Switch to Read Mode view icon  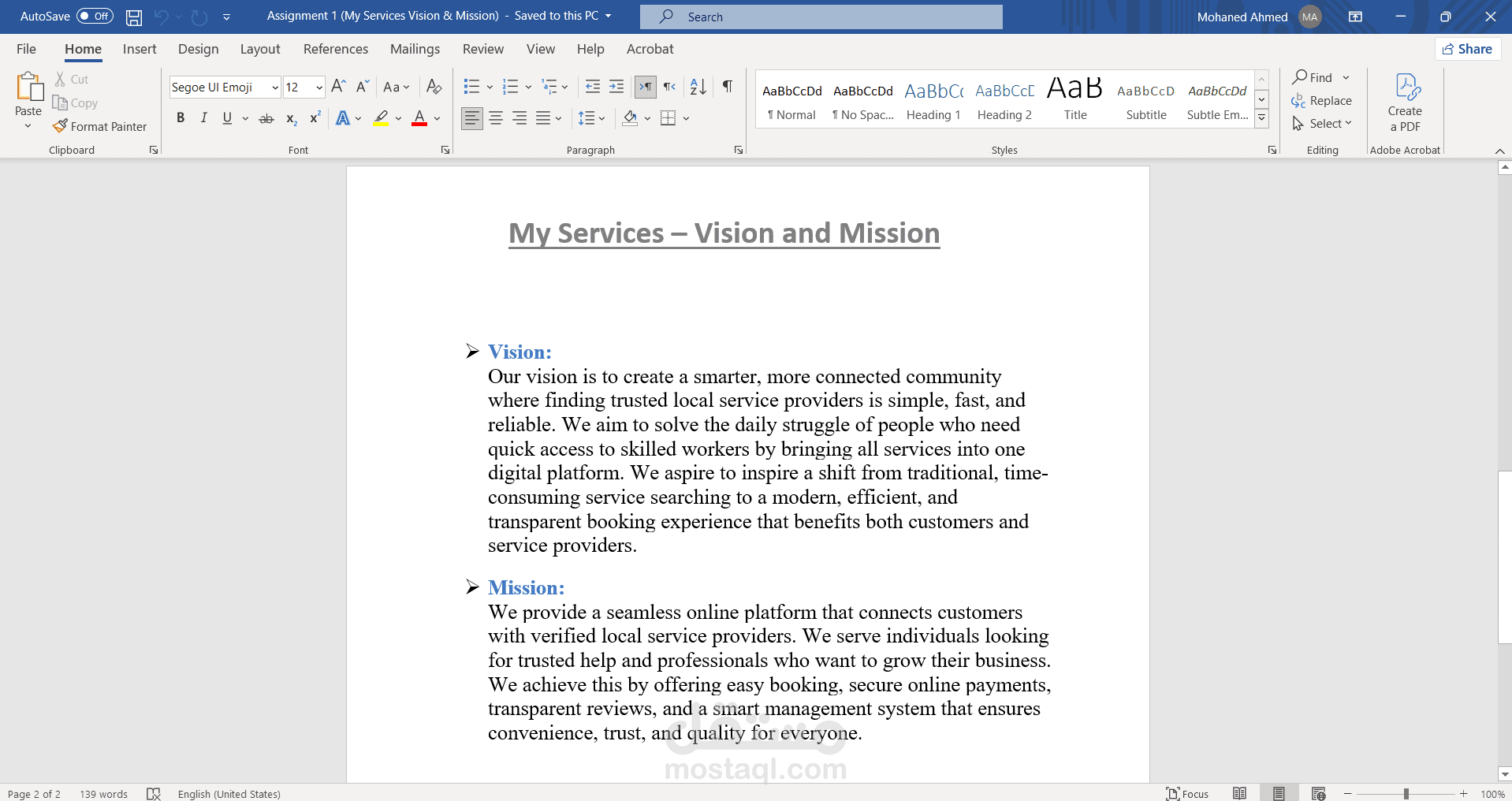pyautogui.click(x=1240, y=793)
